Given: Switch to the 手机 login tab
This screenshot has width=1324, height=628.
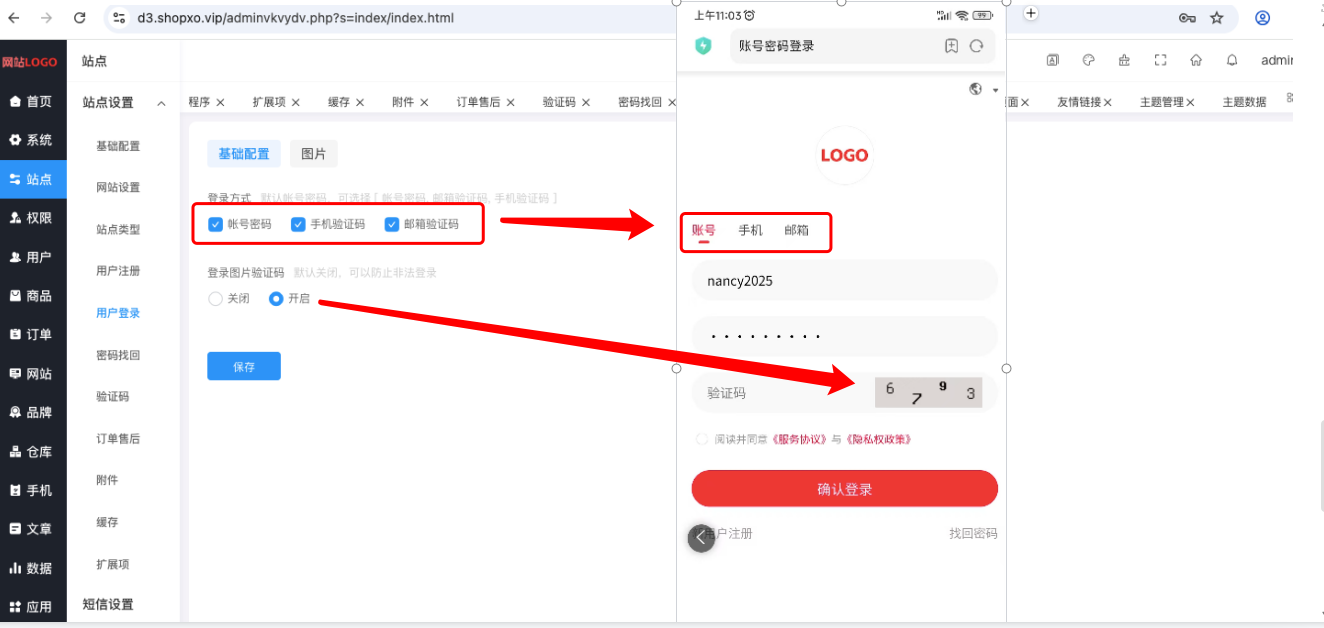Looking at the screenshot, I should 750,230.
